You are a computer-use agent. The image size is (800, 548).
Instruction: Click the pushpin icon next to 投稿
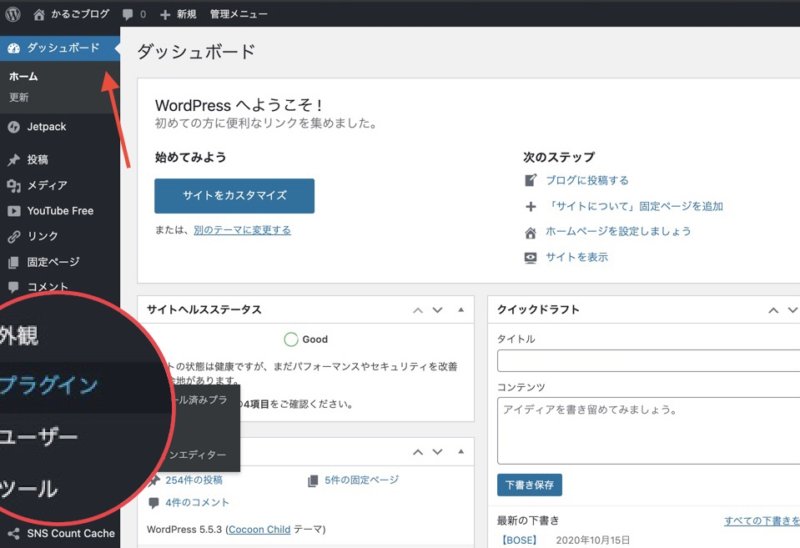[14, 160]
